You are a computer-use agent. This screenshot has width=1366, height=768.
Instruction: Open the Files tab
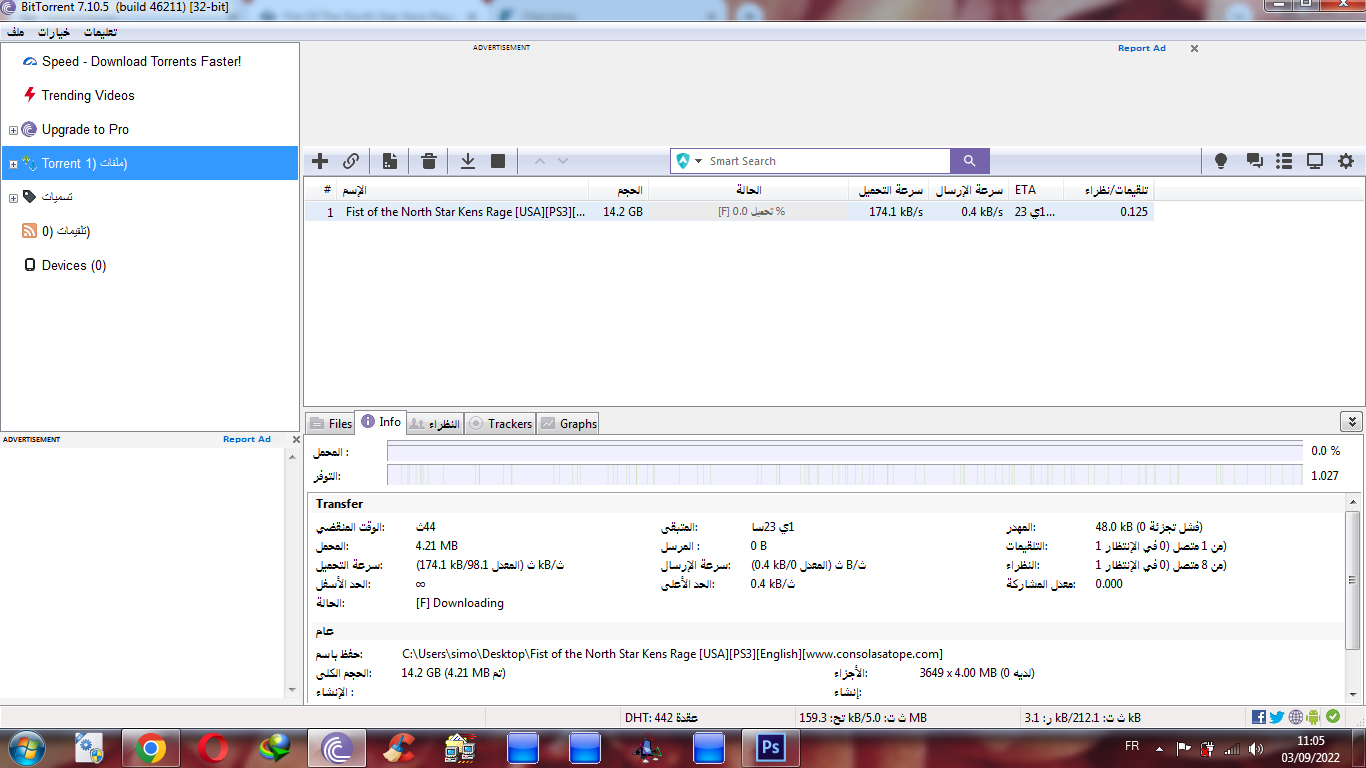pos(331,424)
